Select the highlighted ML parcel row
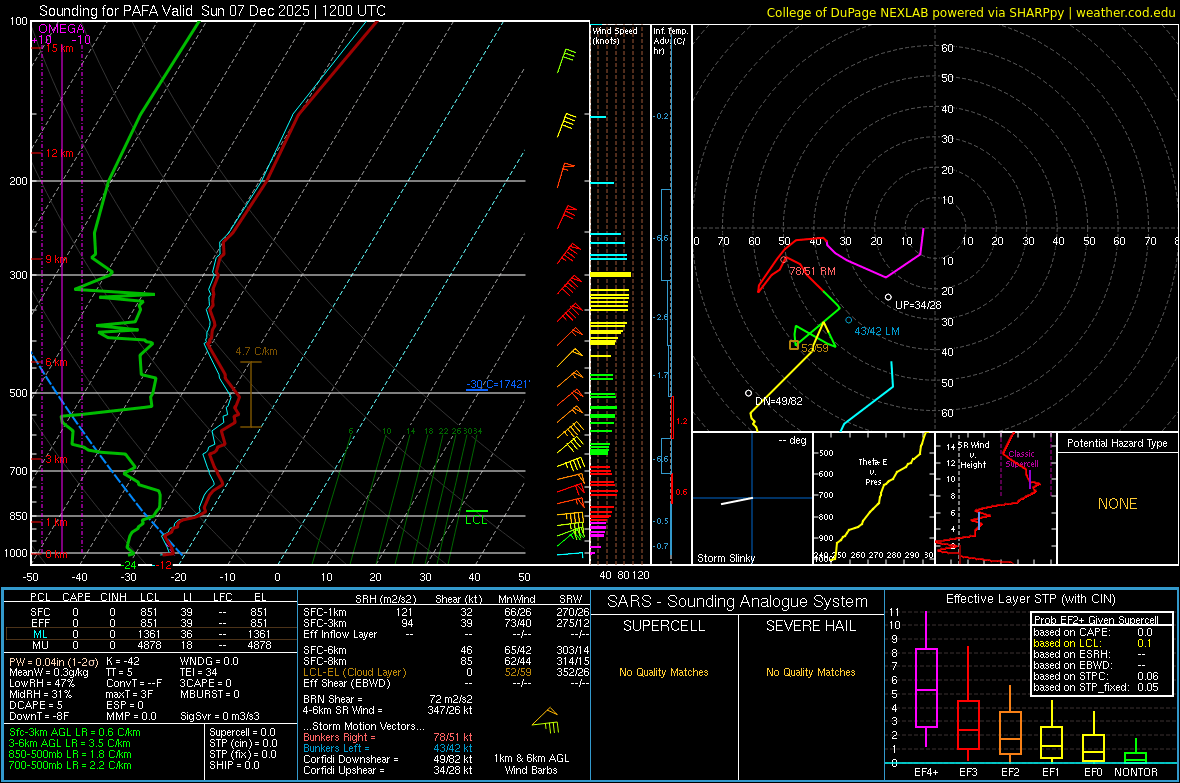The height and width of the screenshot is (783, 1180). (x=150, y=634)
